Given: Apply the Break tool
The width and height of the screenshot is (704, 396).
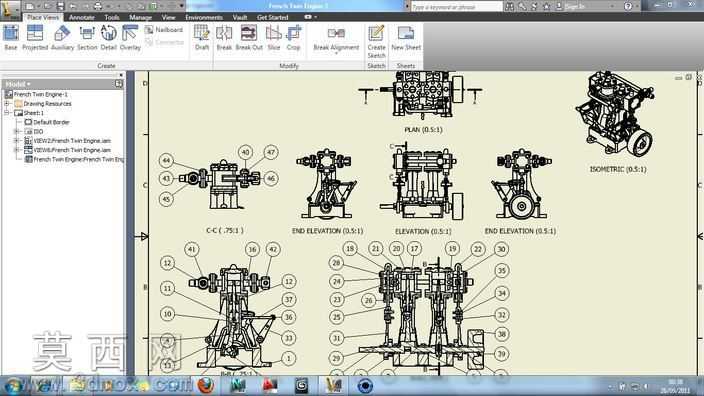Looking at the screenshot, I should coord(224,37).
